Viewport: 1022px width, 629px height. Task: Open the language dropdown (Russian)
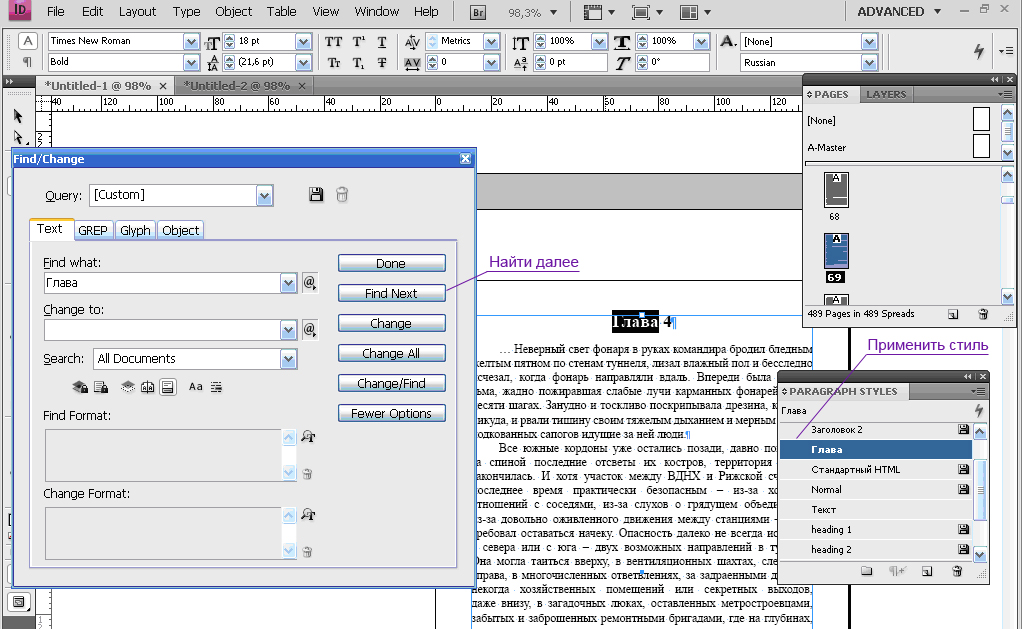pyautogui.click(x=869, y=63)
